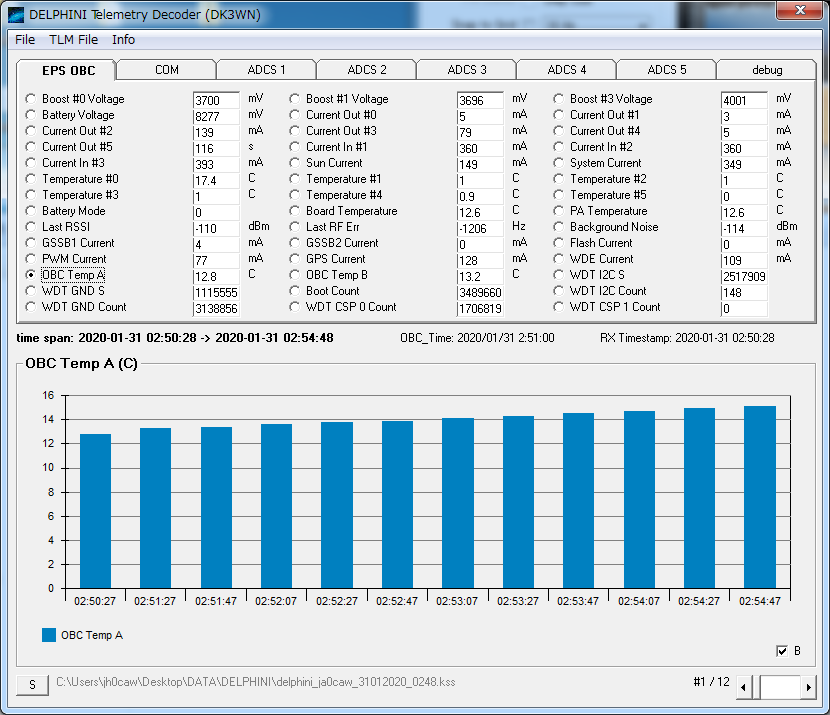Click the left arrow of frame scrollbar

click(x=744, y=687)
